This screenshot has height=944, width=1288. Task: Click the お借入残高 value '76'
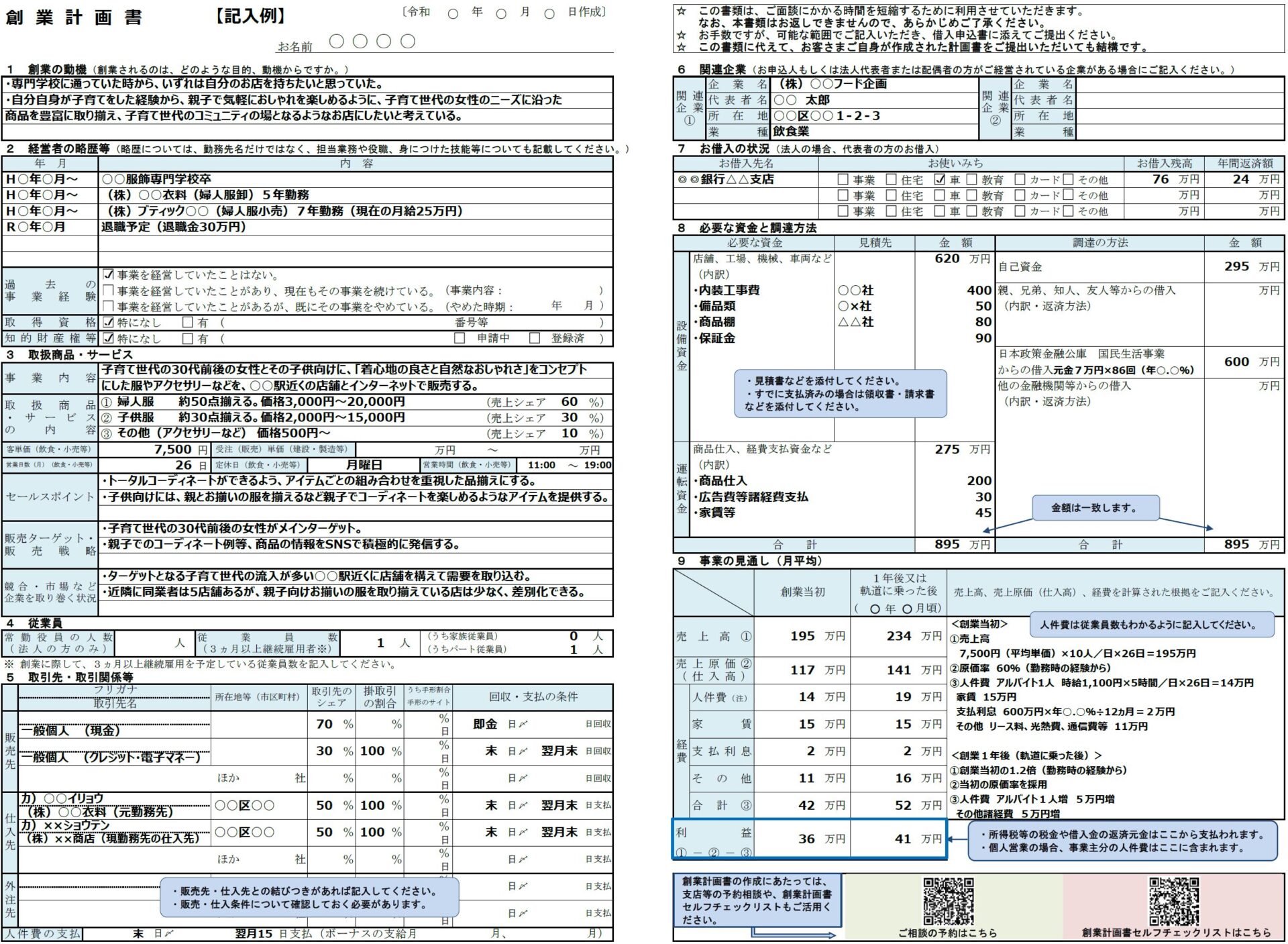(1161, 179)
